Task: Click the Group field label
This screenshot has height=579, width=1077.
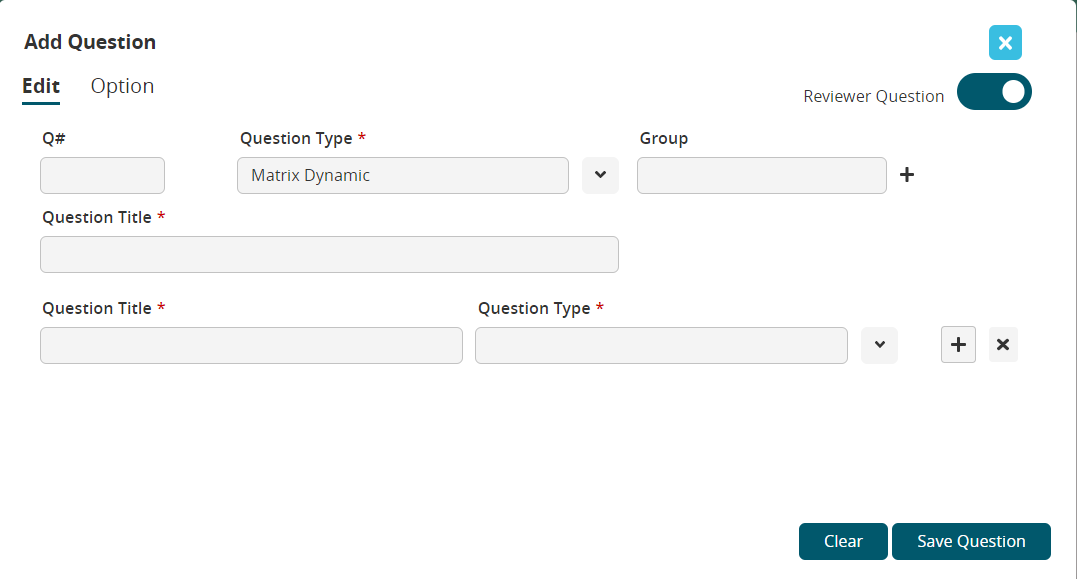Action: pos(664,138)
